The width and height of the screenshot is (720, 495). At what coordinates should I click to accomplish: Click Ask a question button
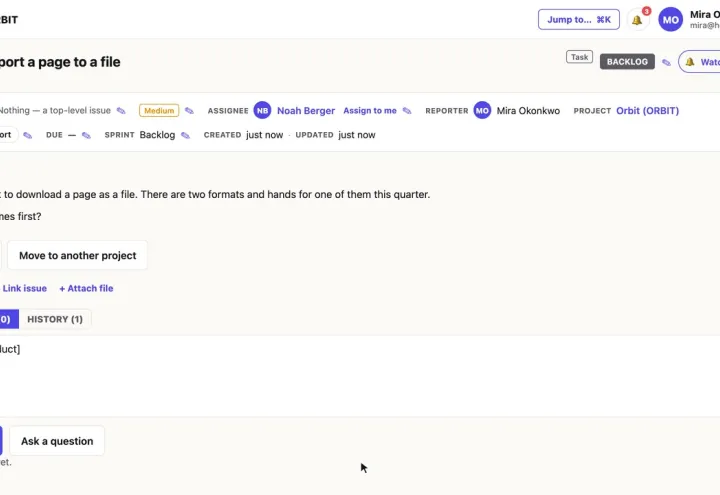(x=57, y=441)
